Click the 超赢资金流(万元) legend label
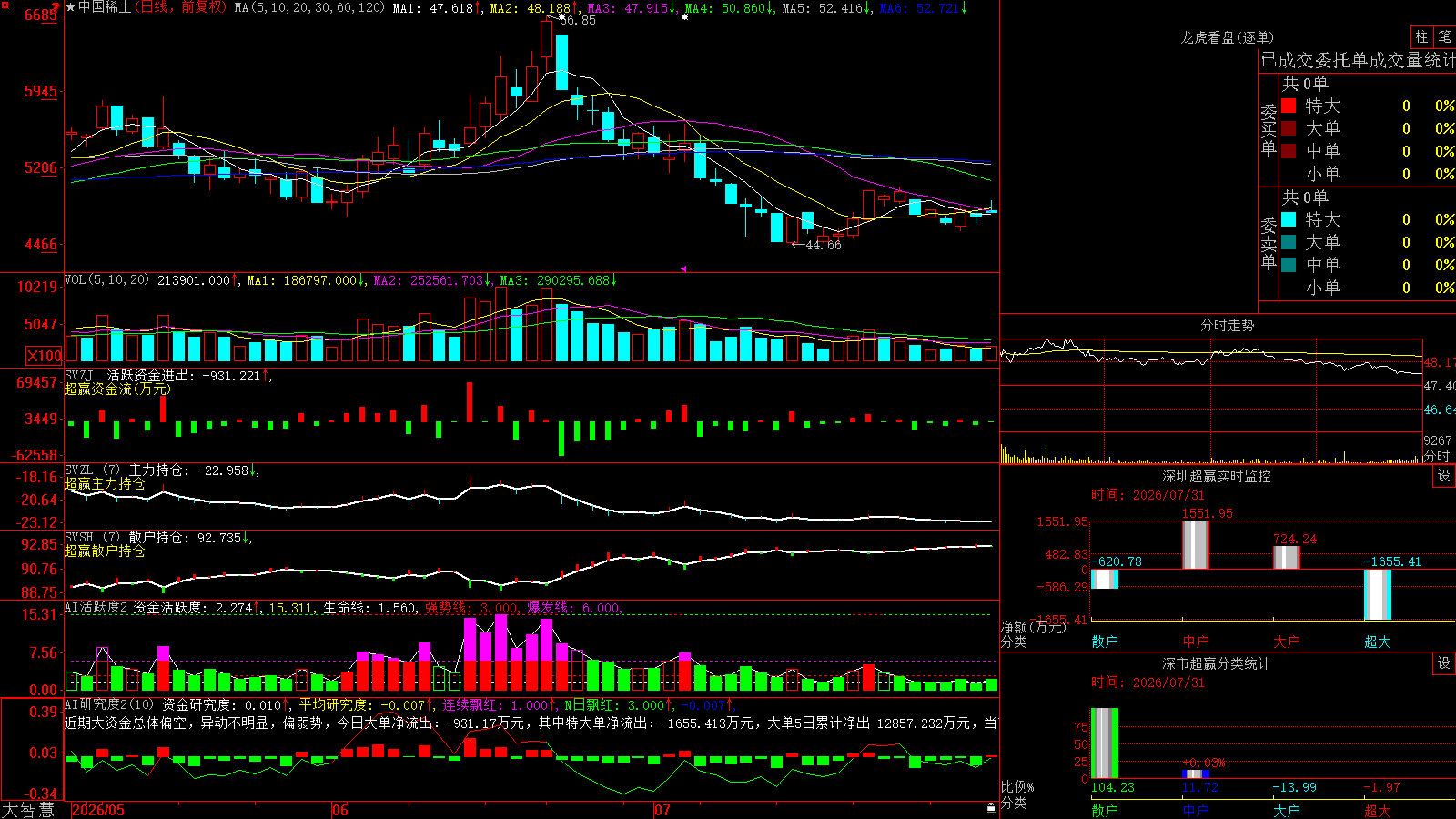The image size is (1456, 819). [x=117, y=389]
